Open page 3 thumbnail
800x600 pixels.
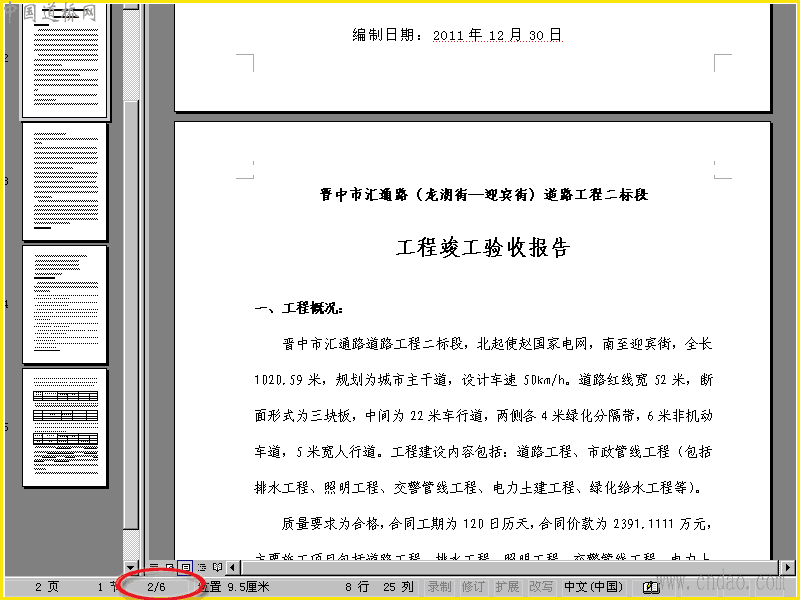[65, 182]
